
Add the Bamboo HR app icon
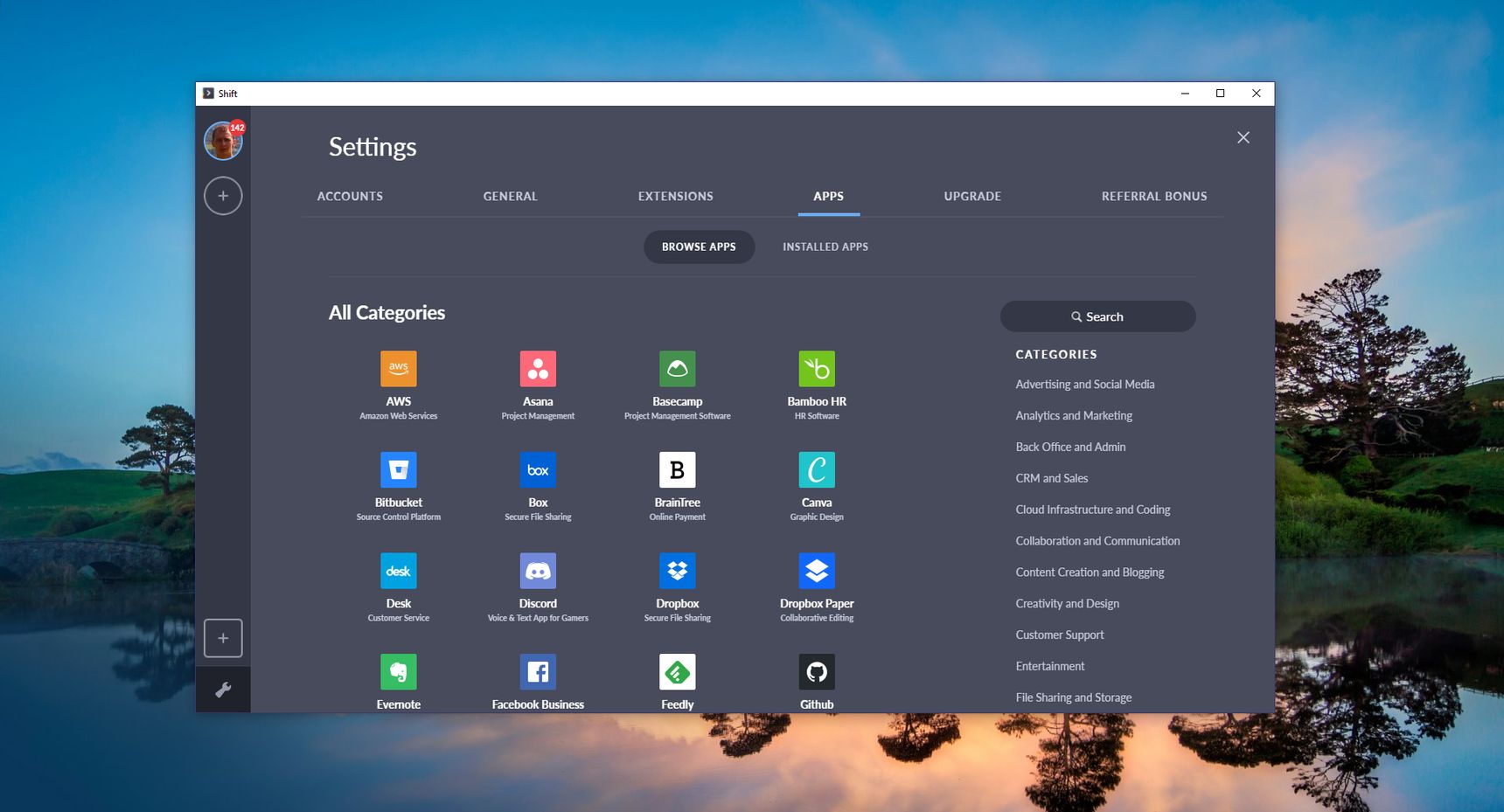[x=817, y=369]
